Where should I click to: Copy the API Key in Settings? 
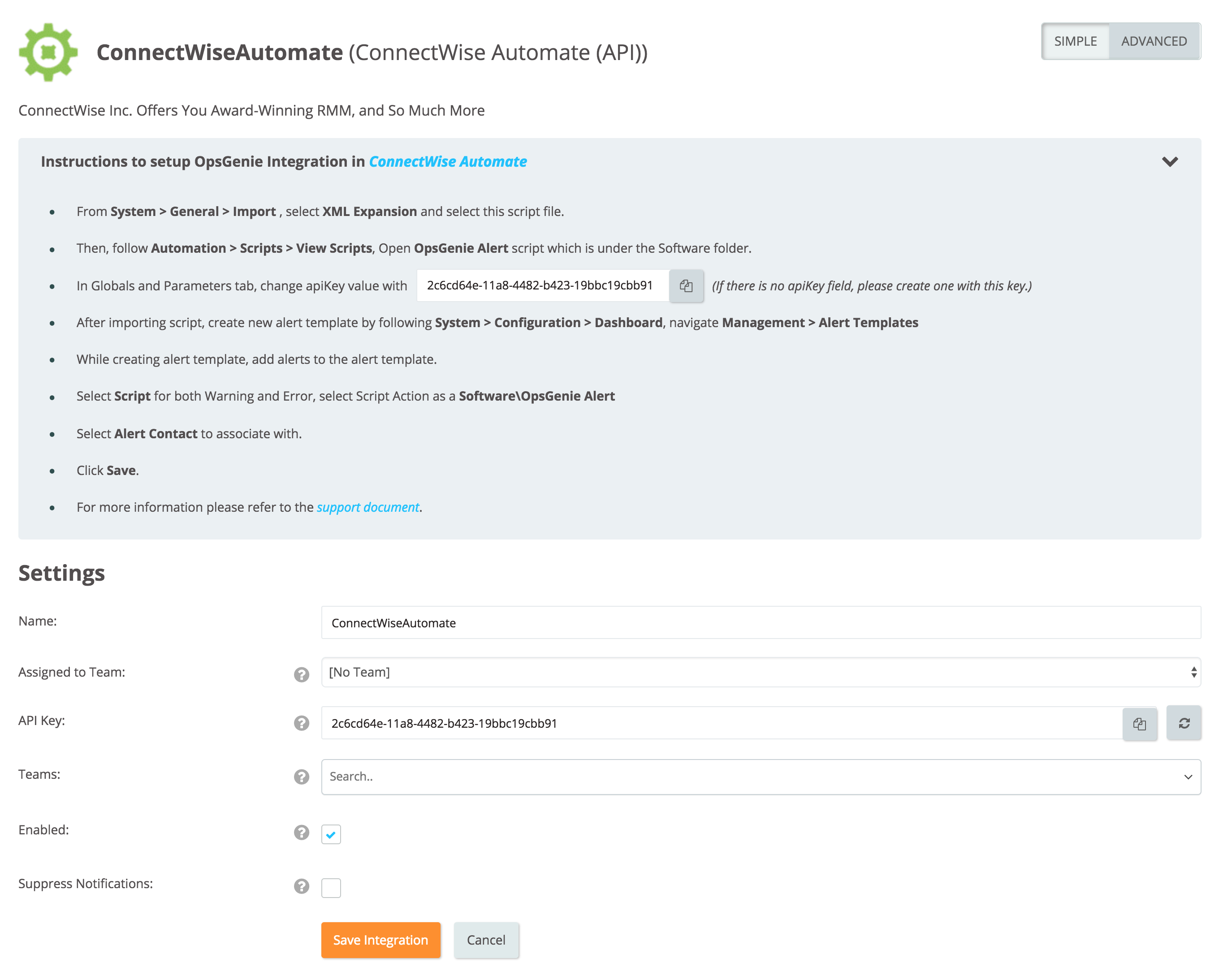point(1139,723)
